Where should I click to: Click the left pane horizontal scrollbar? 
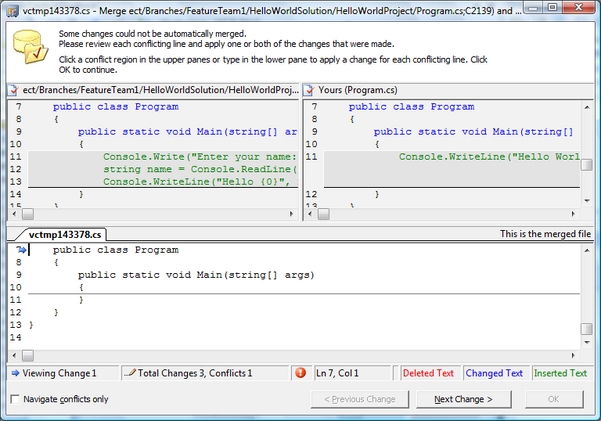click(150, 213)
